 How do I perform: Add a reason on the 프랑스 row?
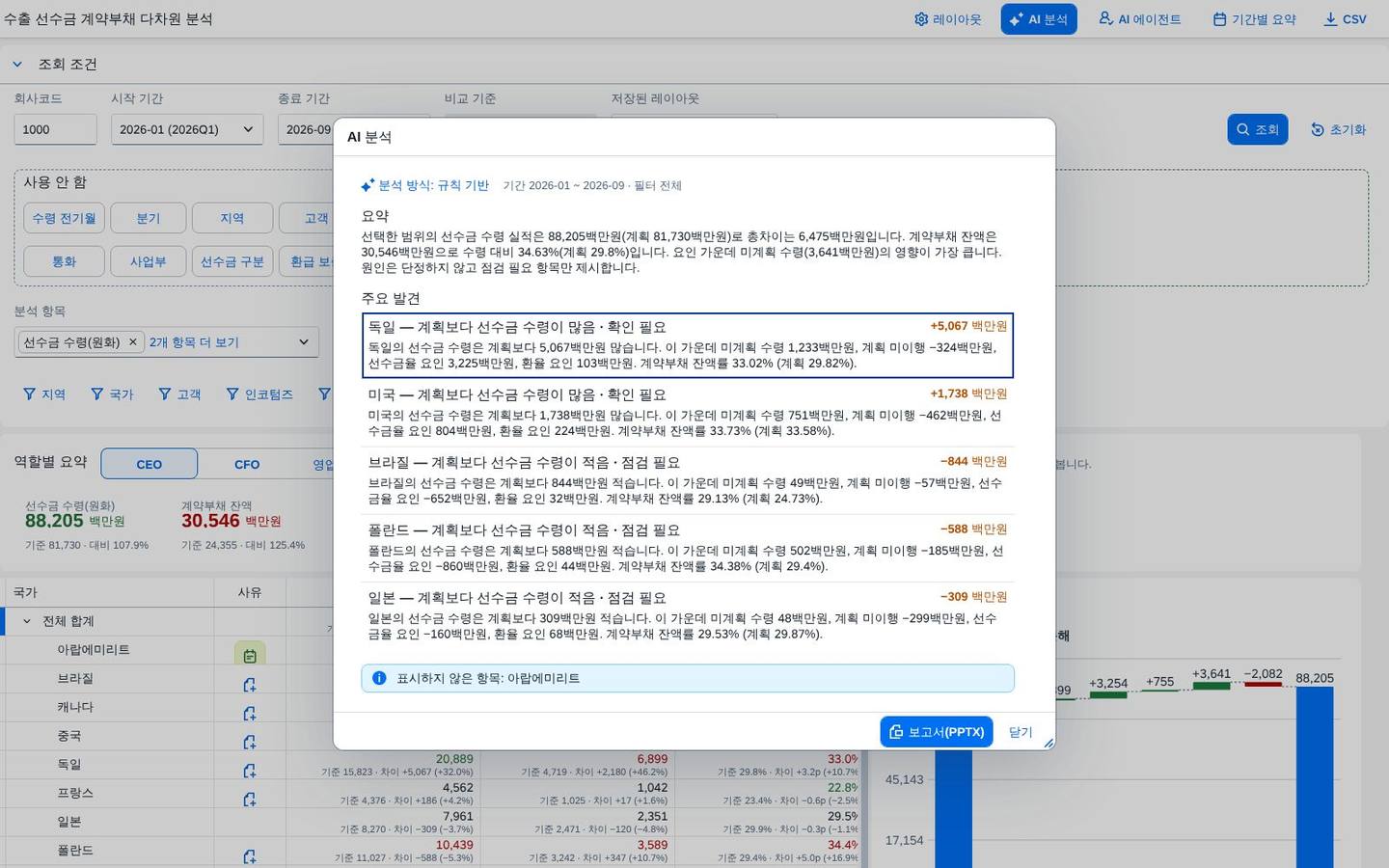[250, 800]
